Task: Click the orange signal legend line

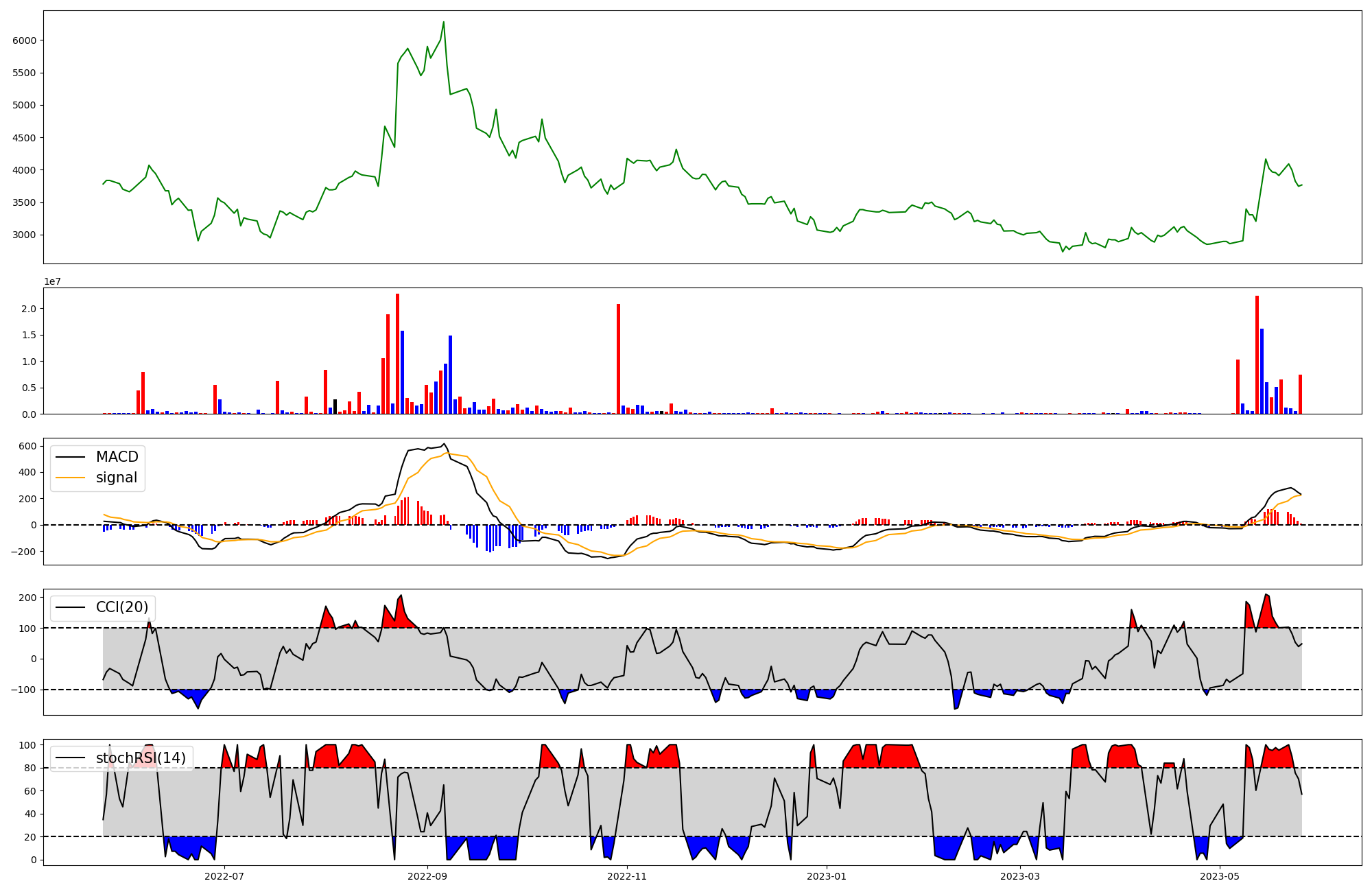Action: tap(70, 478)
